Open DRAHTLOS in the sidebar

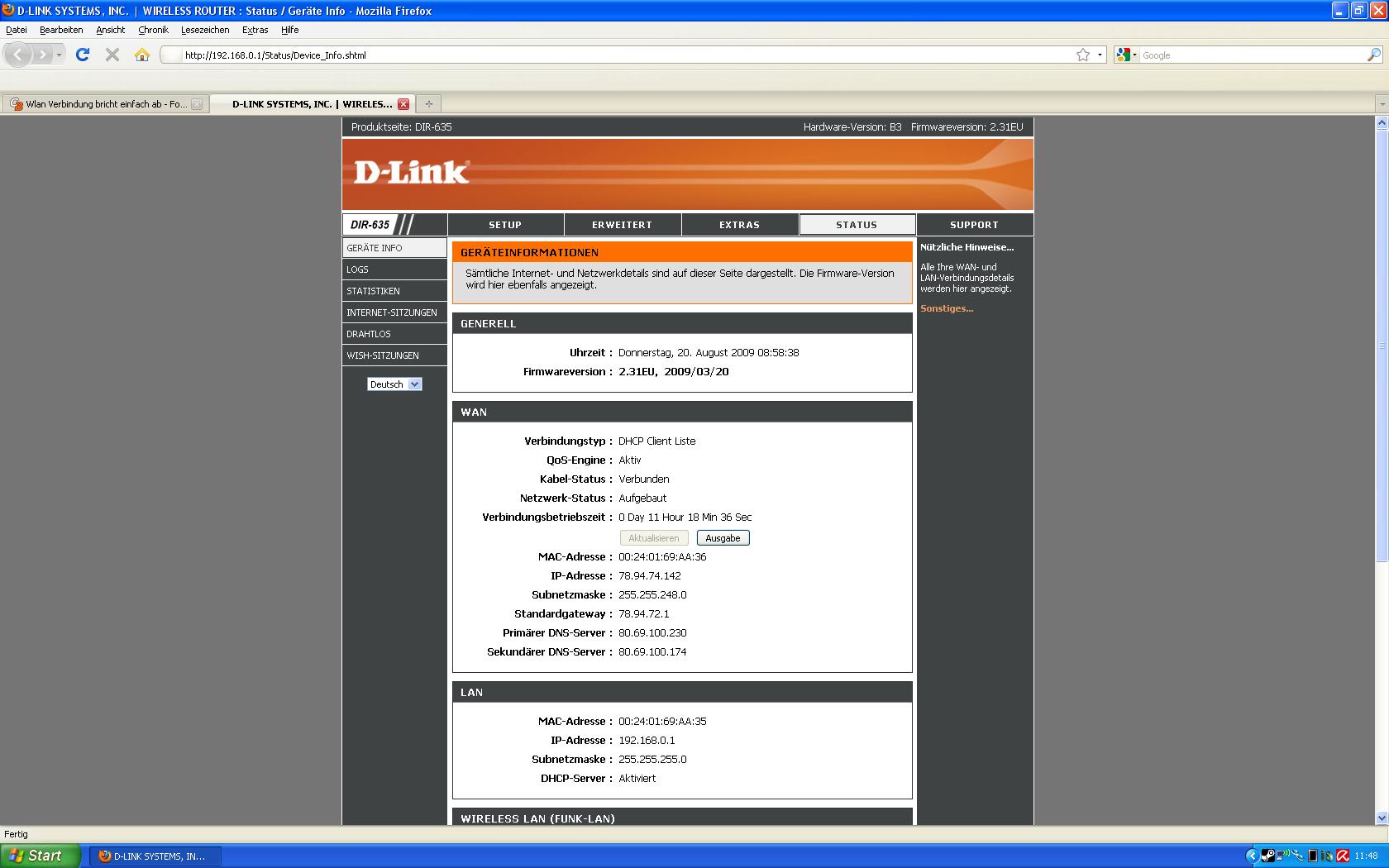[x=394, y=334]
